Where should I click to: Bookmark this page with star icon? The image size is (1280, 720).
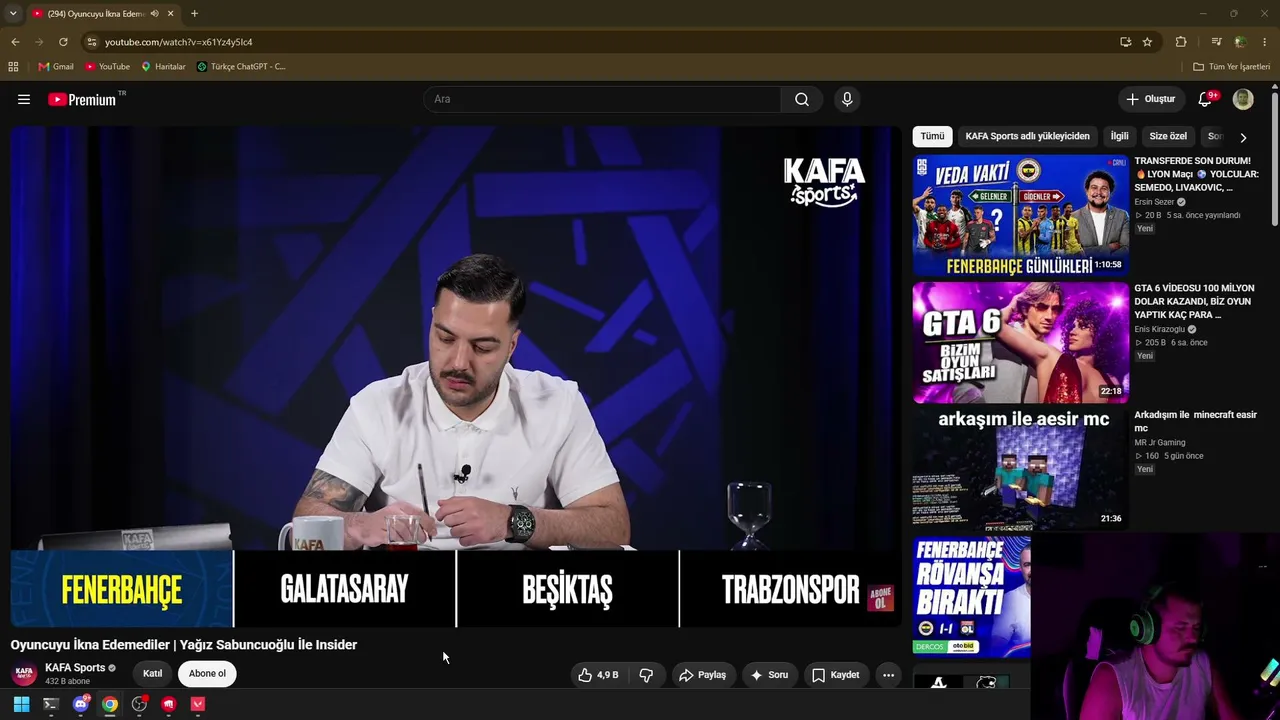(1147, 42)
